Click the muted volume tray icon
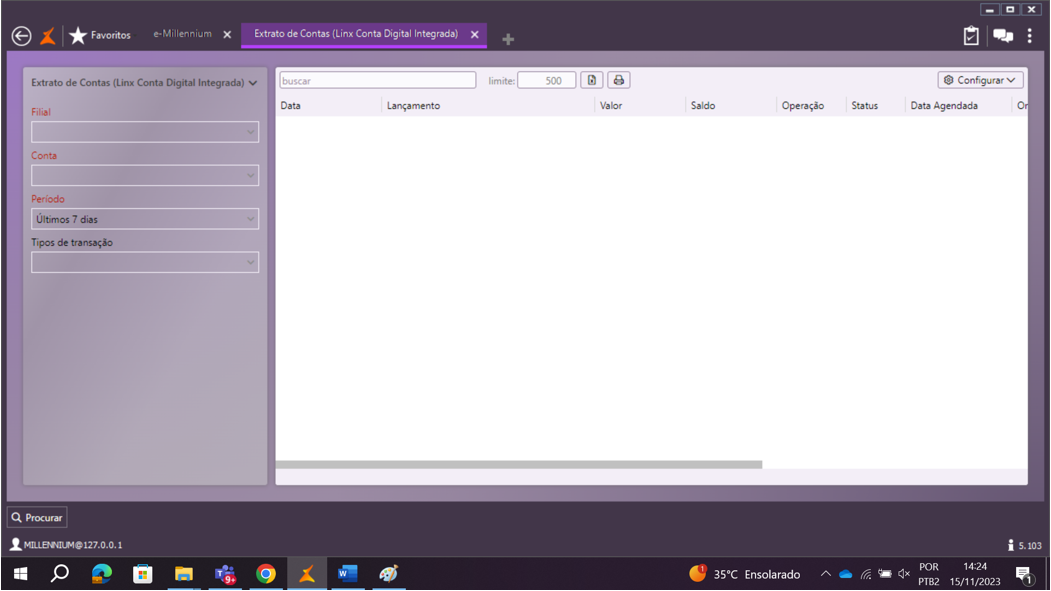 click(x=904, y=574)
